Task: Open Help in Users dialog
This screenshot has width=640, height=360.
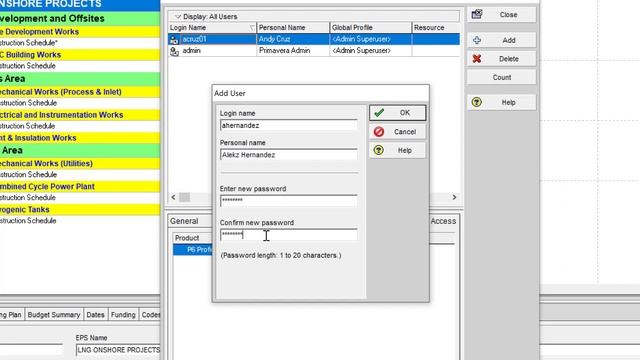Action: click(502, 102)
